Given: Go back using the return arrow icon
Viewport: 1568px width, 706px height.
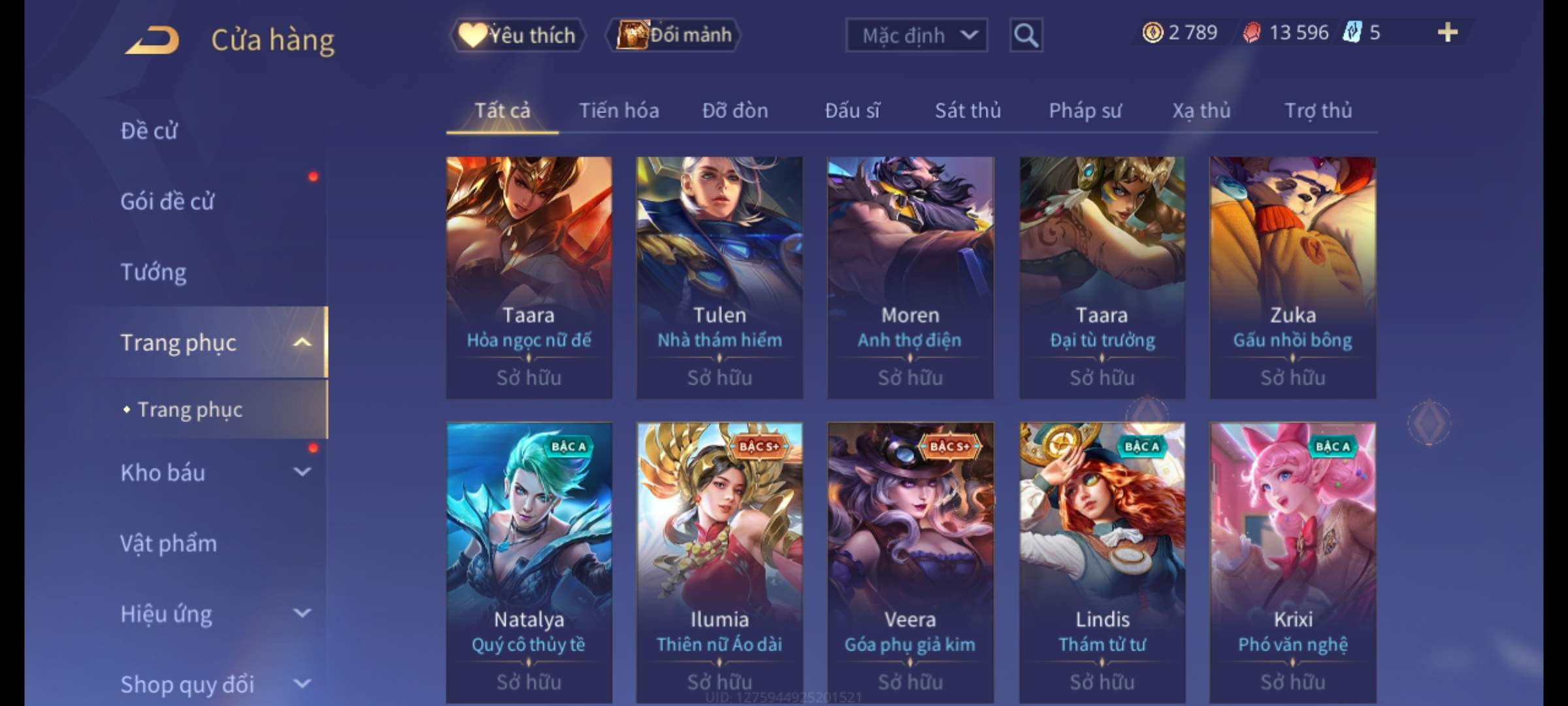Looking at the screenshot, I should [x=152, y=41].
